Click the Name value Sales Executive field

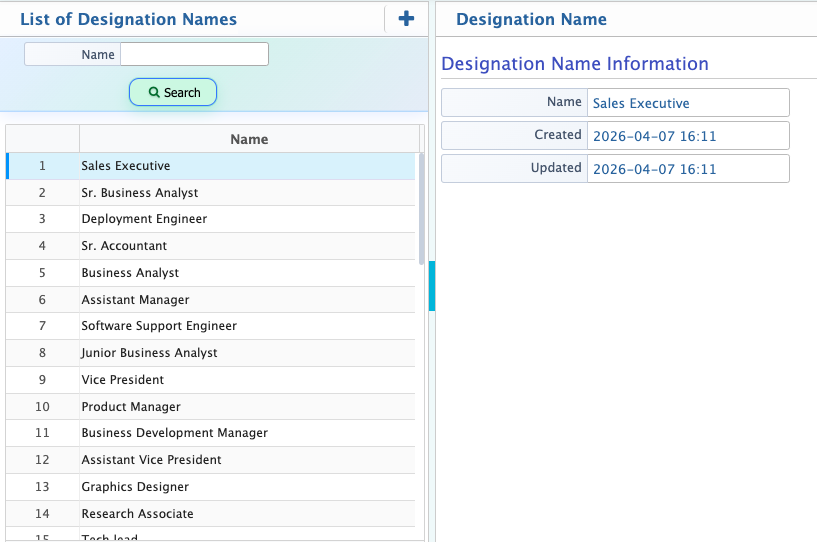688,103
